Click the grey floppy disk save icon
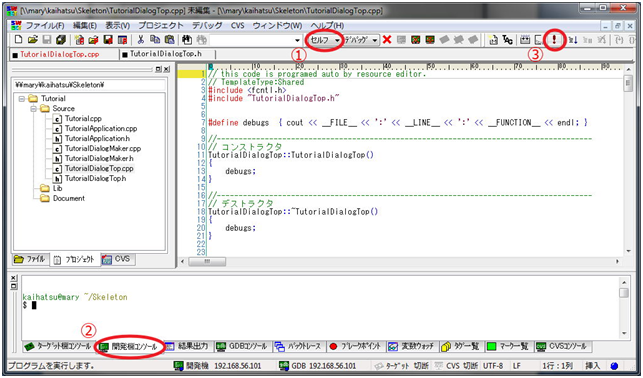The width and height of the screenshot is (643, 378). click(47, 40)
